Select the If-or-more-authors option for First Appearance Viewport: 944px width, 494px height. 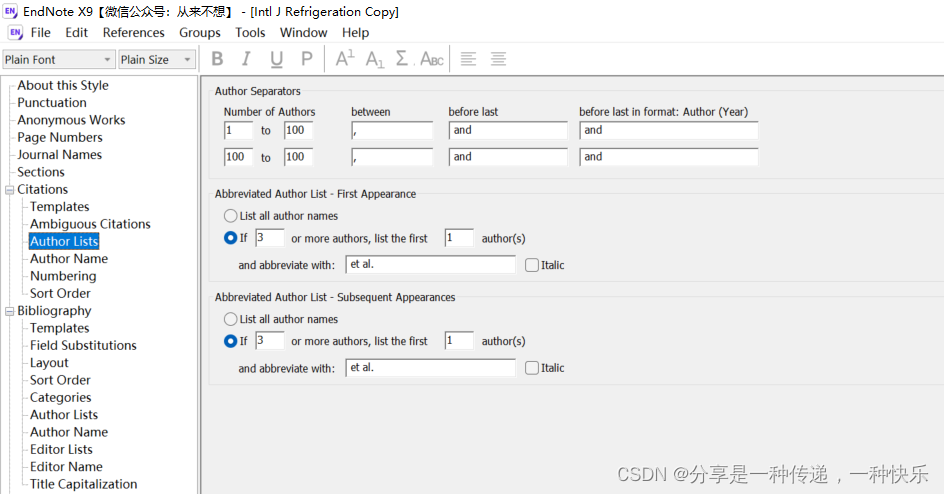[231, 238]
